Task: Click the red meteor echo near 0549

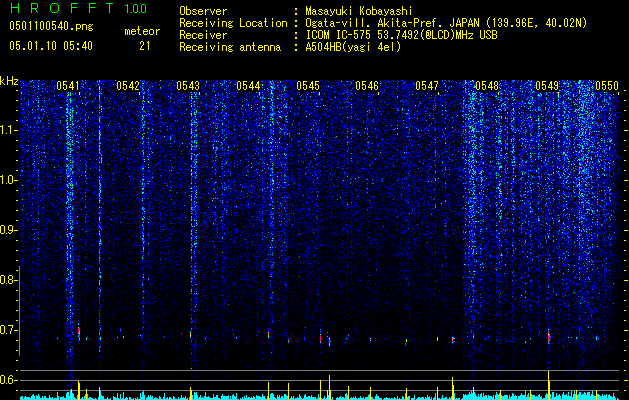Action: 549,337
